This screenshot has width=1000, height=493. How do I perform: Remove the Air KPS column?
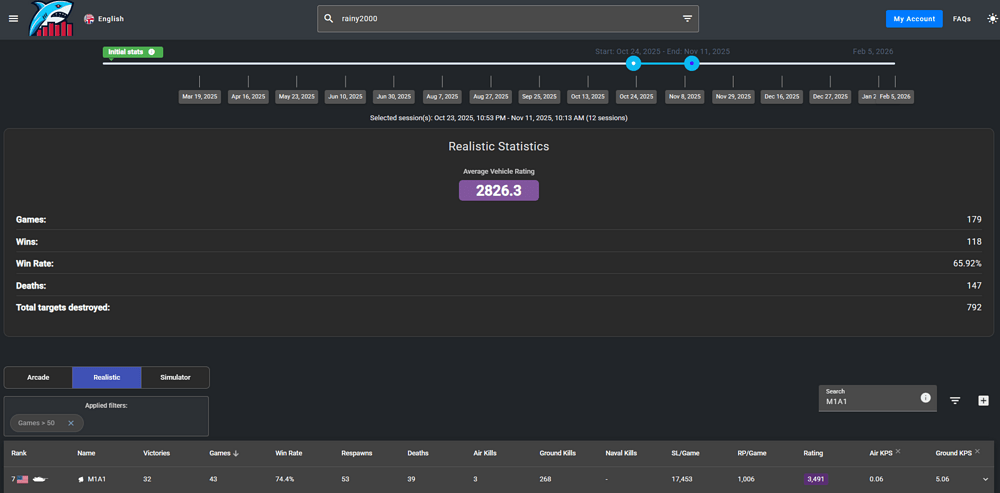[x=898, y=451]
